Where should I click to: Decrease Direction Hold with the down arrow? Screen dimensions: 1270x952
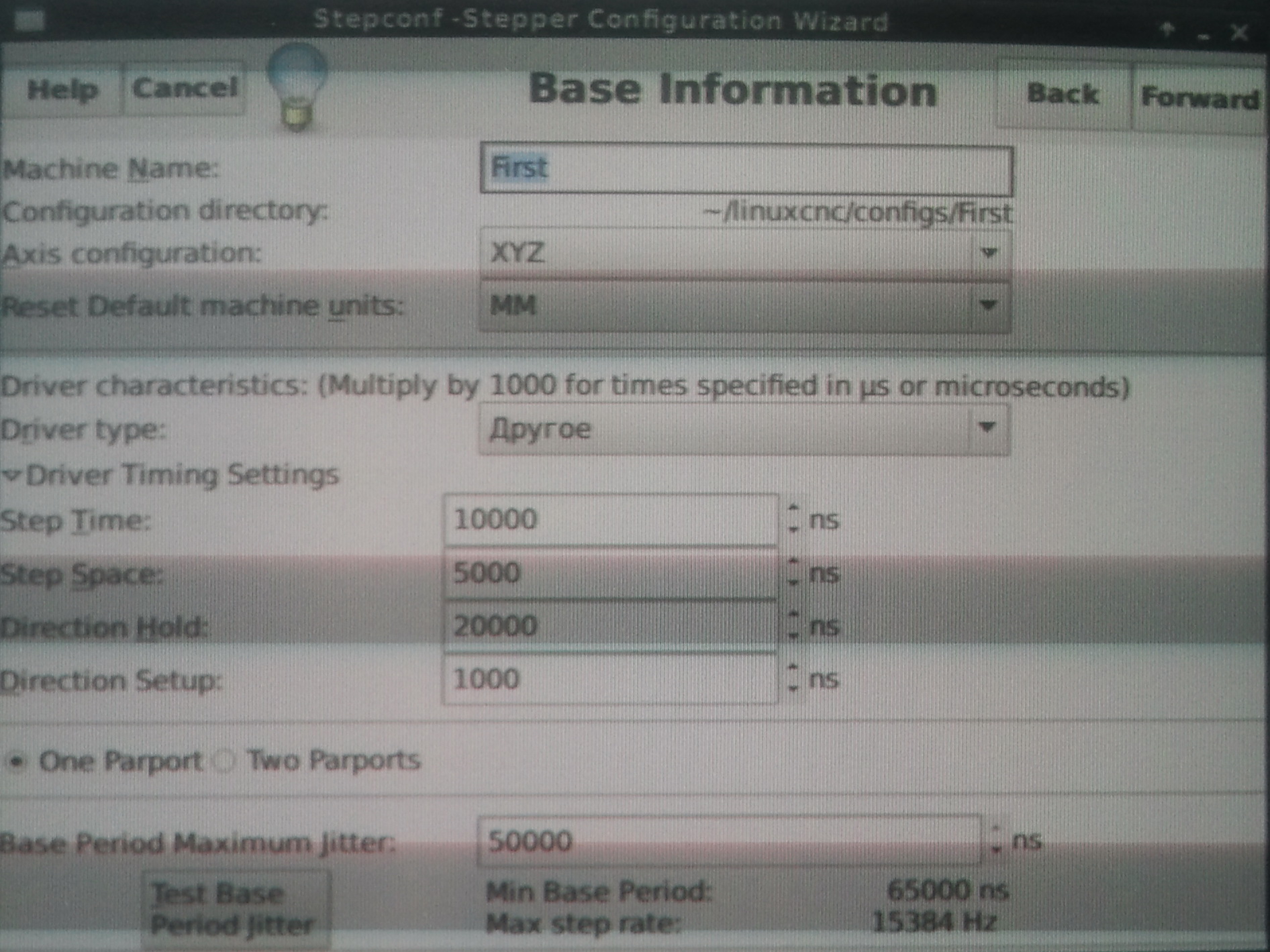click(793, 635)
